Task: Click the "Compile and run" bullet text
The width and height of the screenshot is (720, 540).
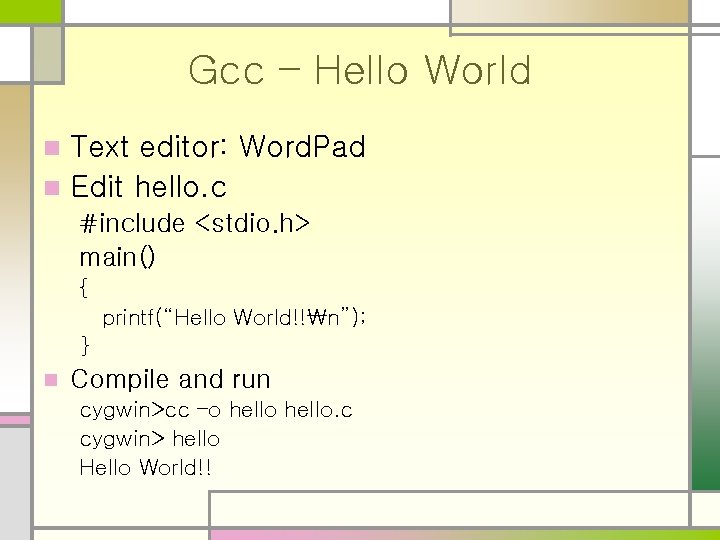Action: (x=170, y=380)
